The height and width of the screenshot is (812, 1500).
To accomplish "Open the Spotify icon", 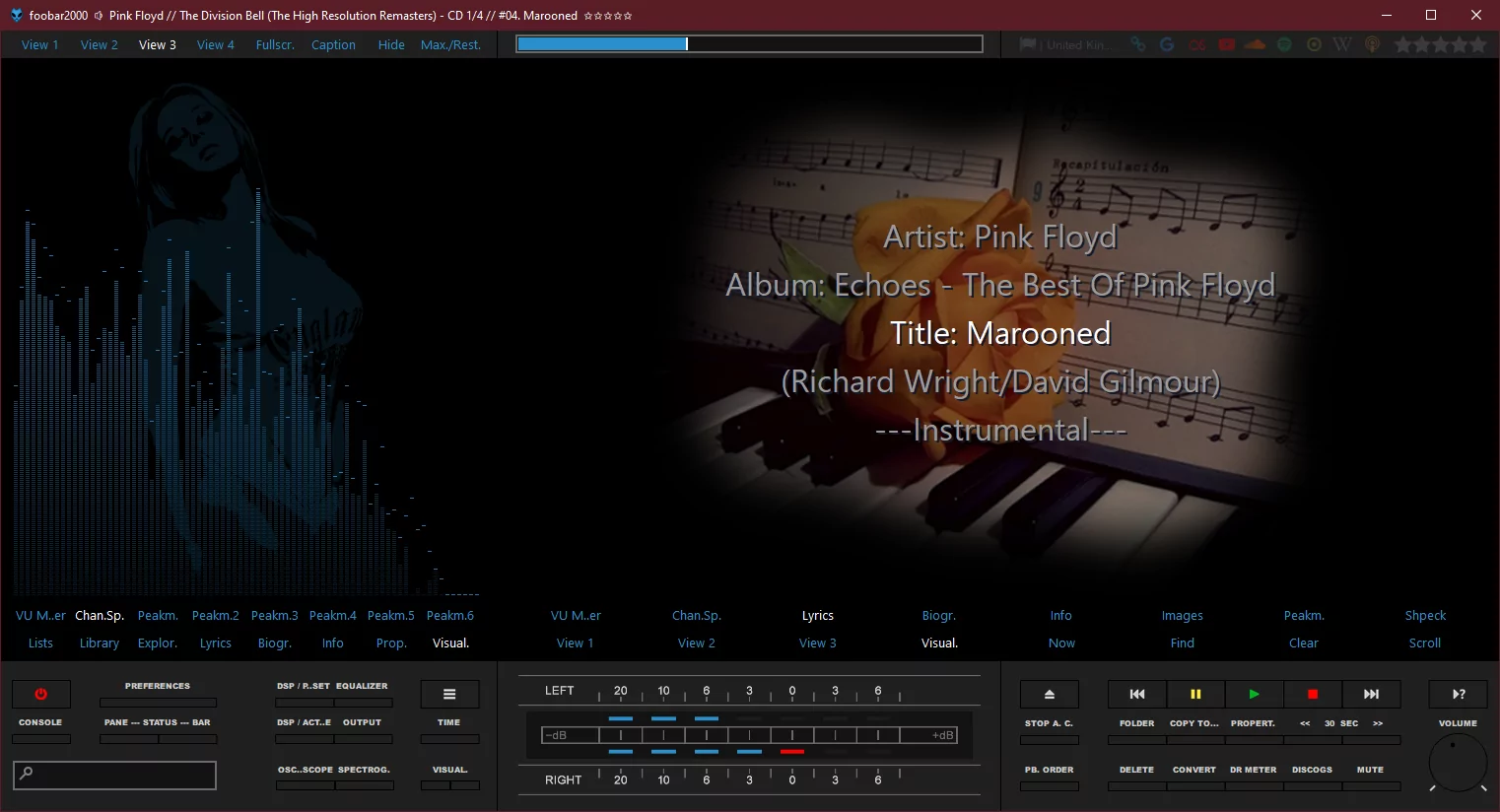I will click(x=1284, y=44).
